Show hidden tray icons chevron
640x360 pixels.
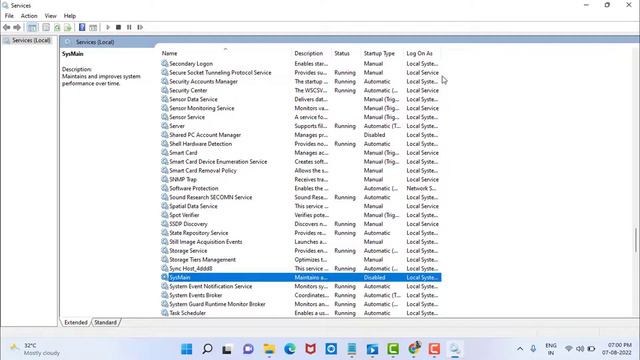[520, 349]
